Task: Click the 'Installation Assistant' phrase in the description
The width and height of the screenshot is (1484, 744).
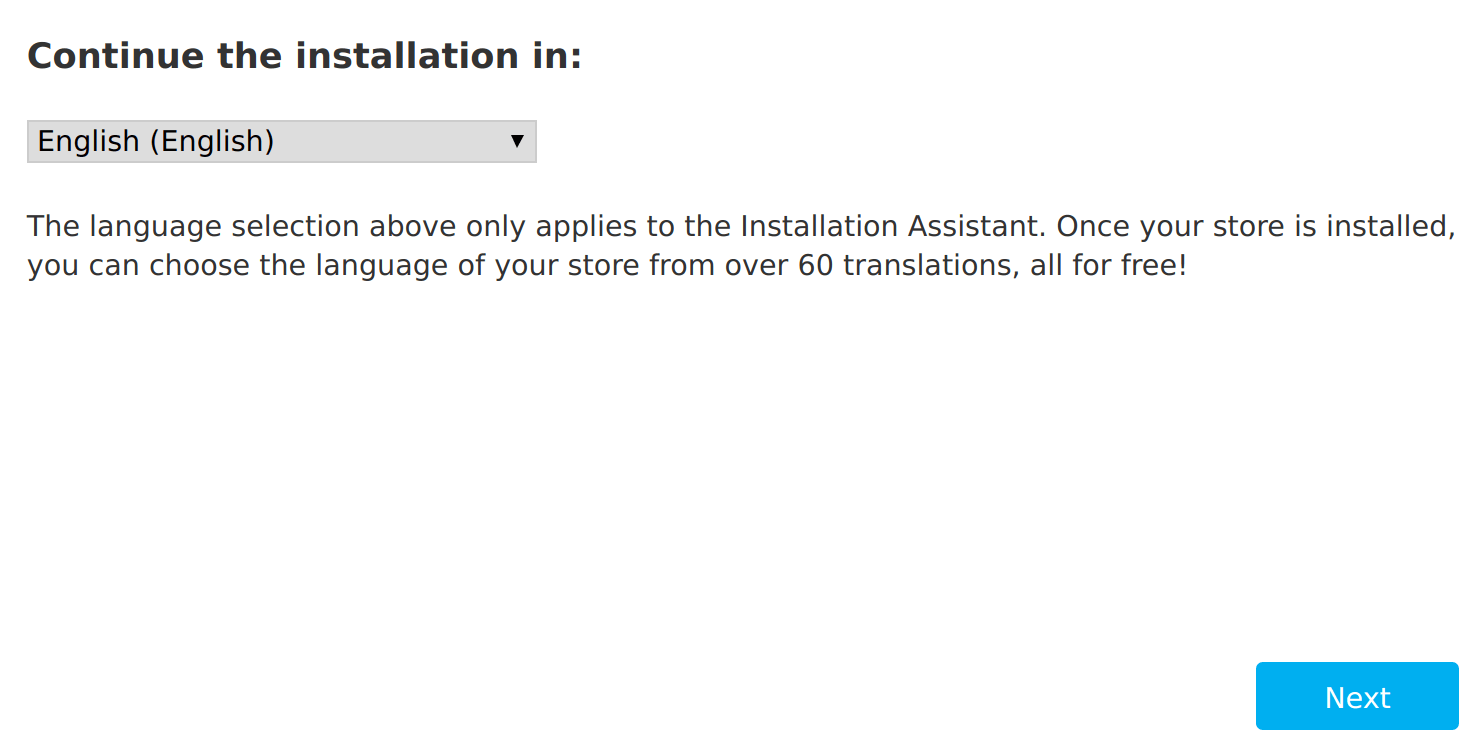Action: 892,226
